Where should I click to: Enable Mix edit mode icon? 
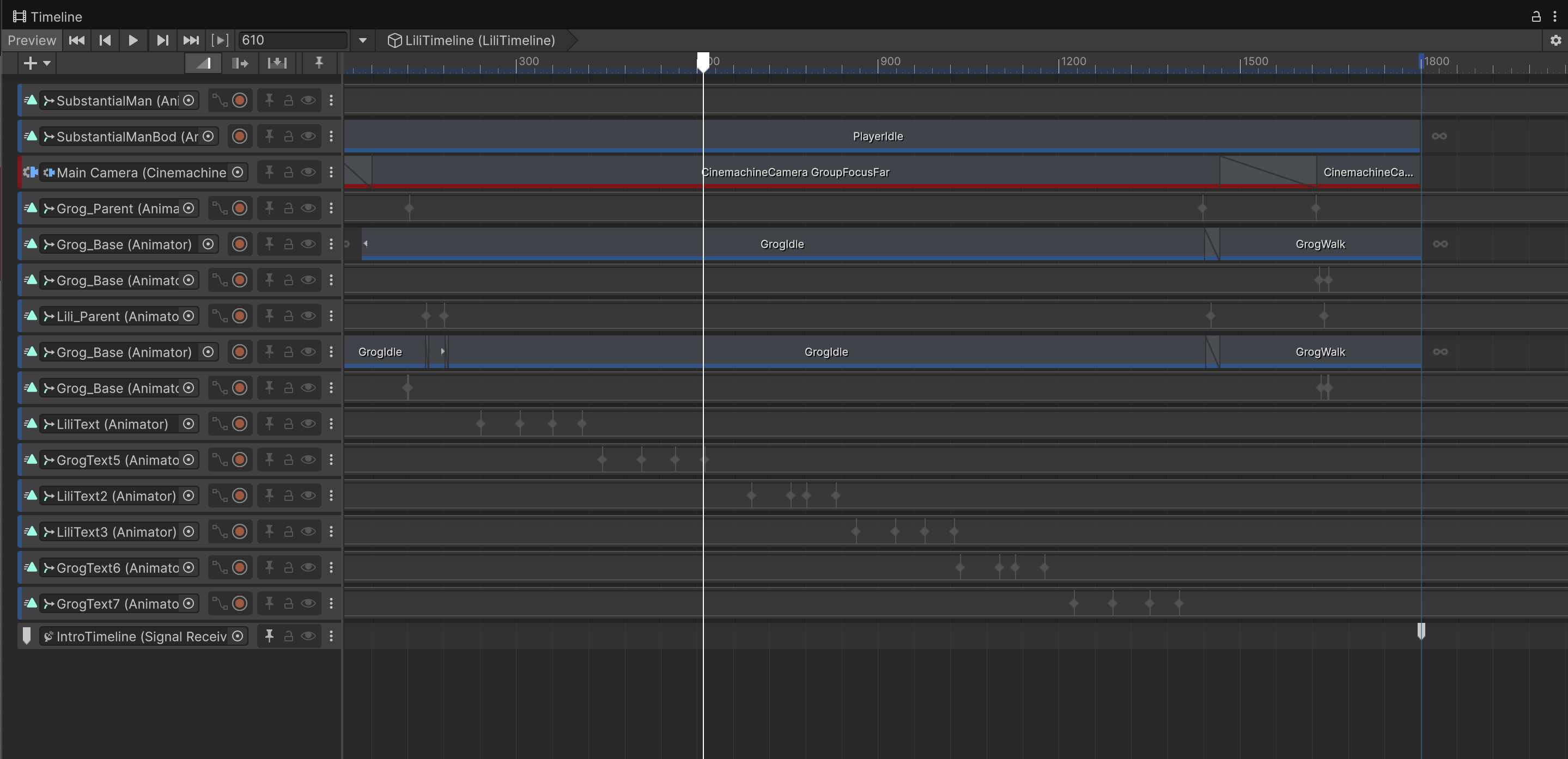pyautogui.click(x=203, y=63)
